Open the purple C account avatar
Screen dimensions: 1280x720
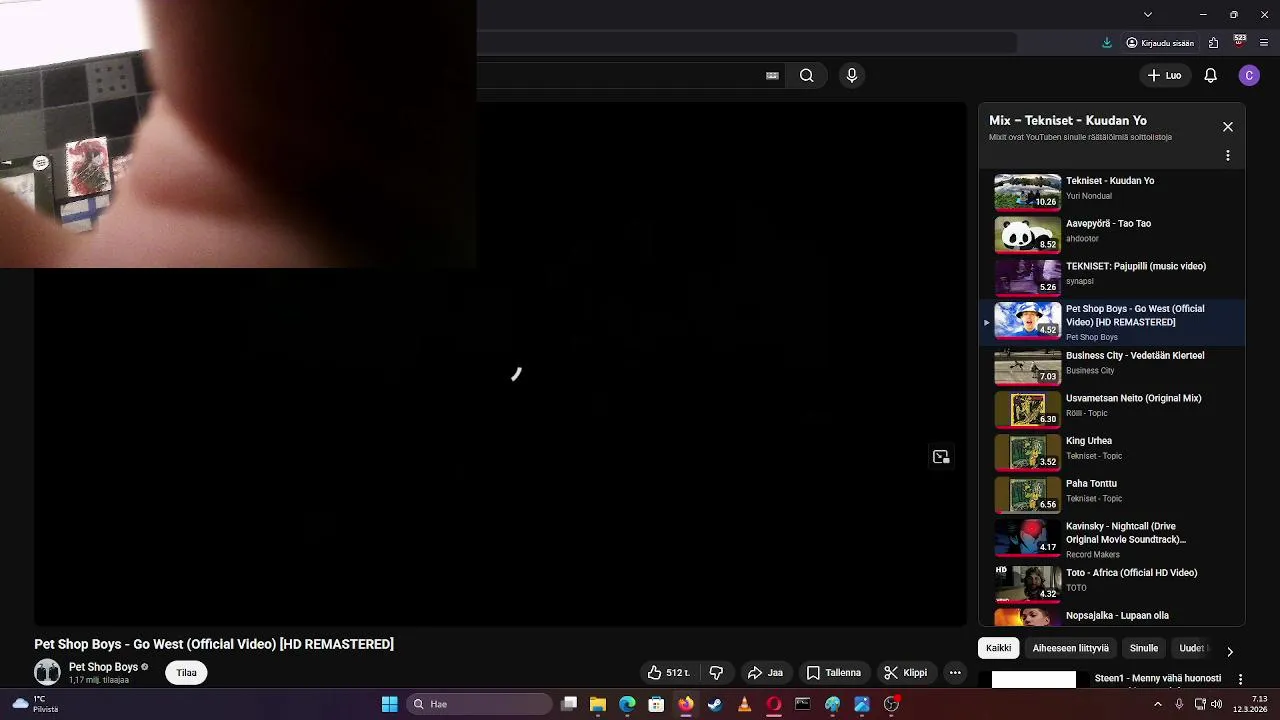click(1249, 75)
